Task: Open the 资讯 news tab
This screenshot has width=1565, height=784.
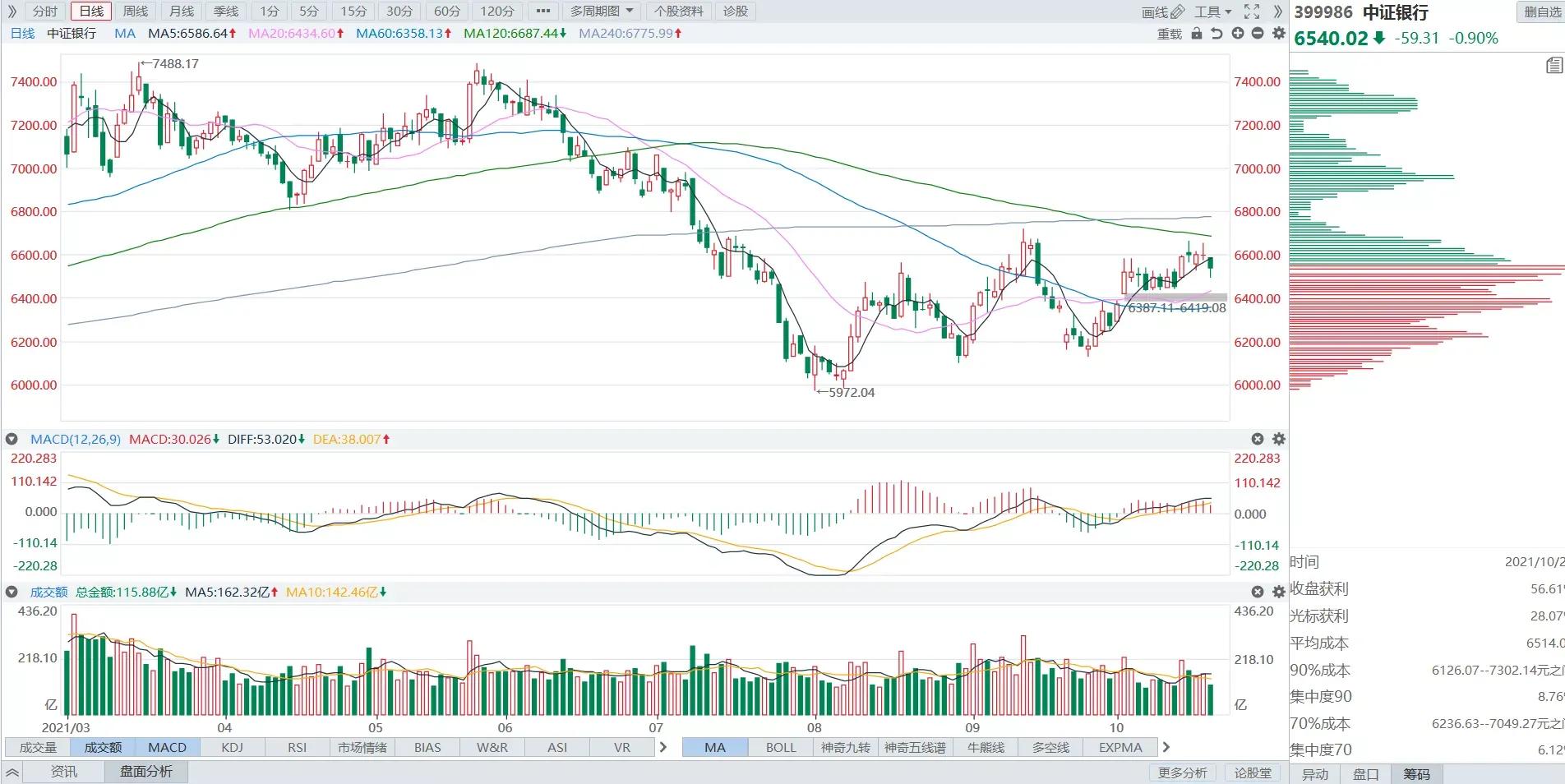Action: click(64, 772)
